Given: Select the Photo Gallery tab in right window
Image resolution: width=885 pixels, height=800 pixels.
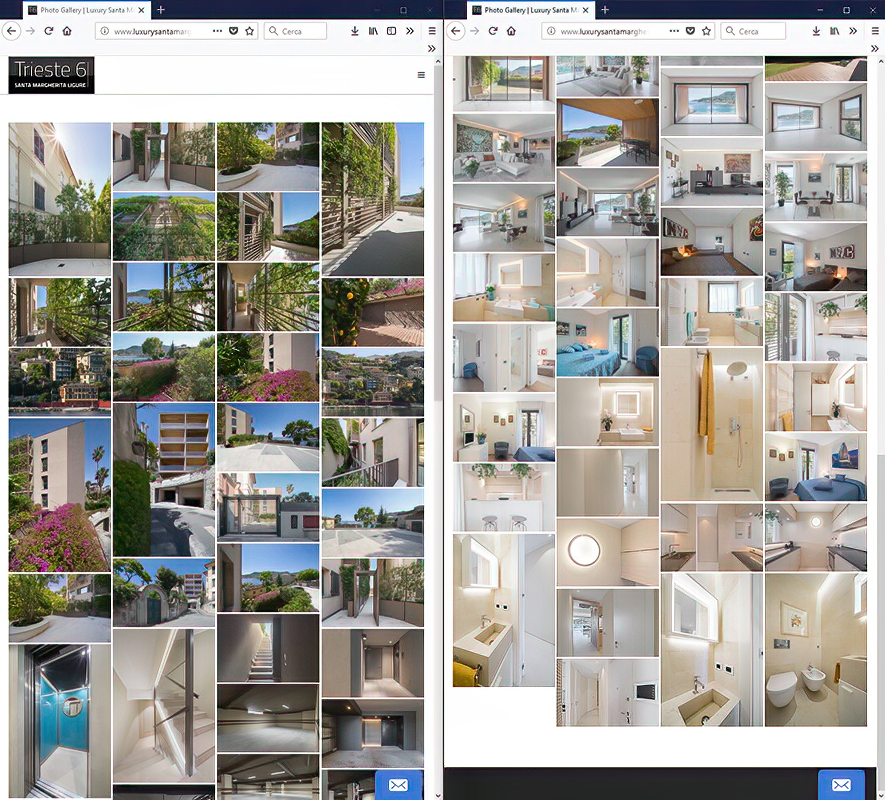Looking at the screenshot, I should point(531,10).
